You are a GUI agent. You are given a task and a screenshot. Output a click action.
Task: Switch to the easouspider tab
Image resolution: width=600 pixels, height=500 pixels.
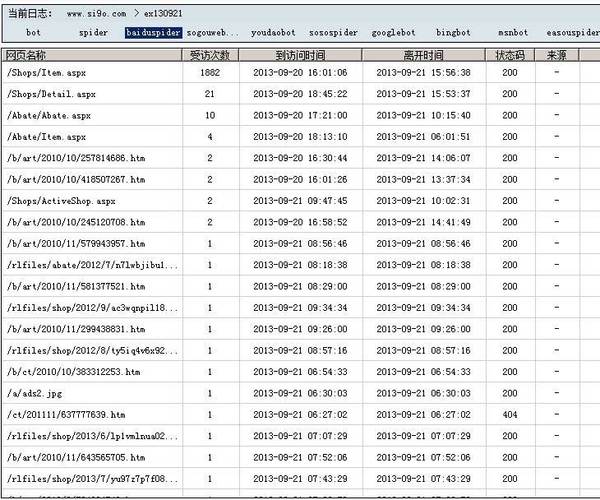pyautogui.click(x=573, y=33)
